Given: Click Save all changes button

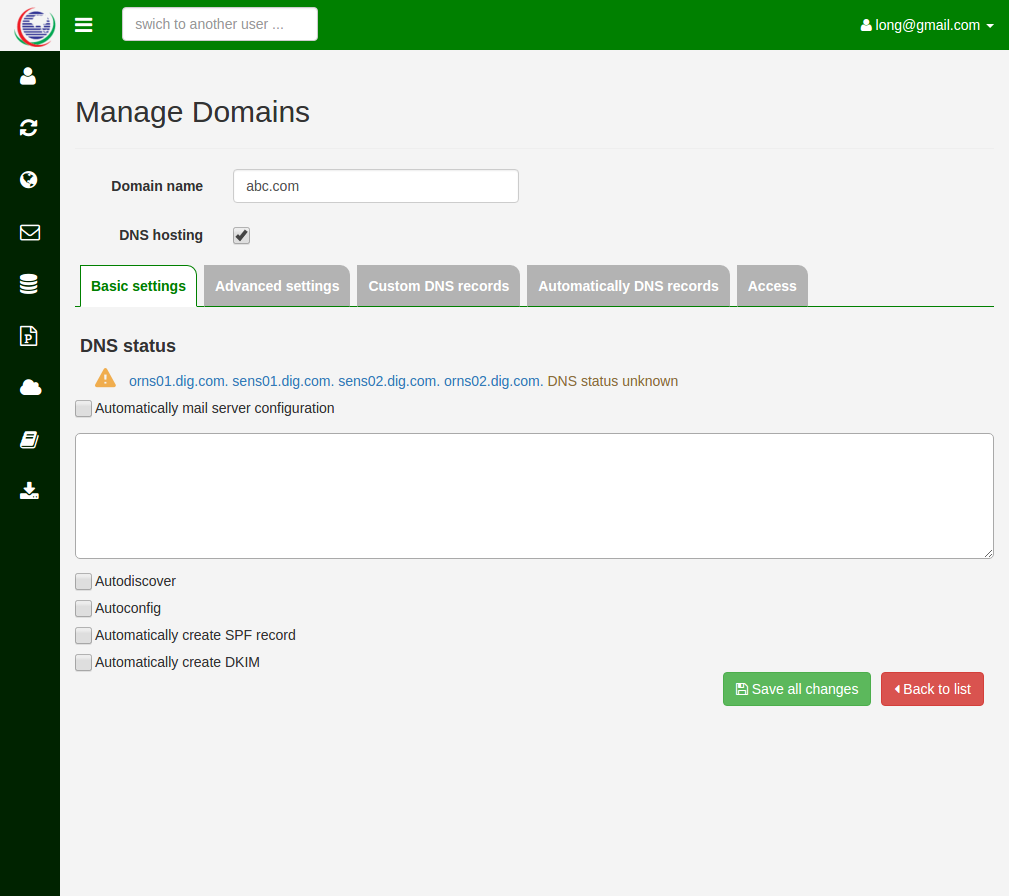Looking at the screenshot, I should [x=796, y=689].
